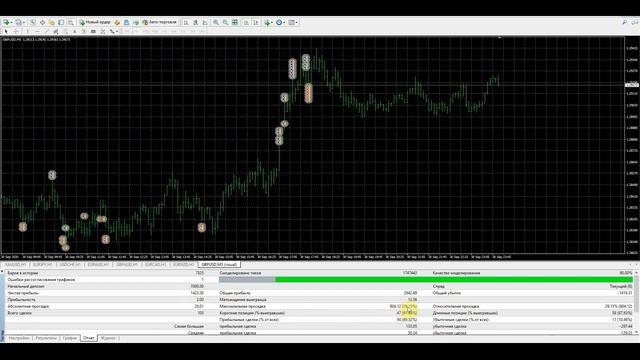640x360 pixels.
Task: Expand the arrows objects dropdown
Action: [x=117, y=31]
